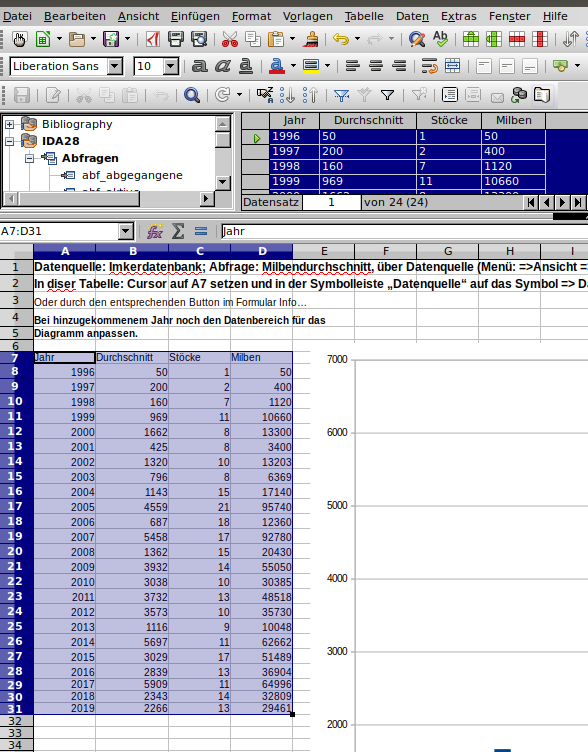Sort data source descending
588x752 pixels.
pos(310,95)
